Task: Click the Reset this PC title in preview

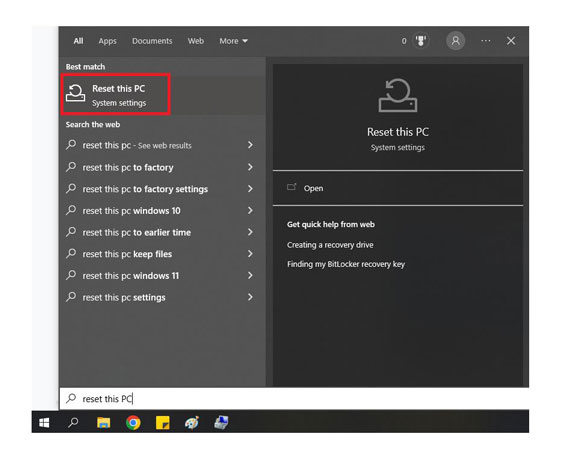Action: pyautogui.click(x=398, y=132)
